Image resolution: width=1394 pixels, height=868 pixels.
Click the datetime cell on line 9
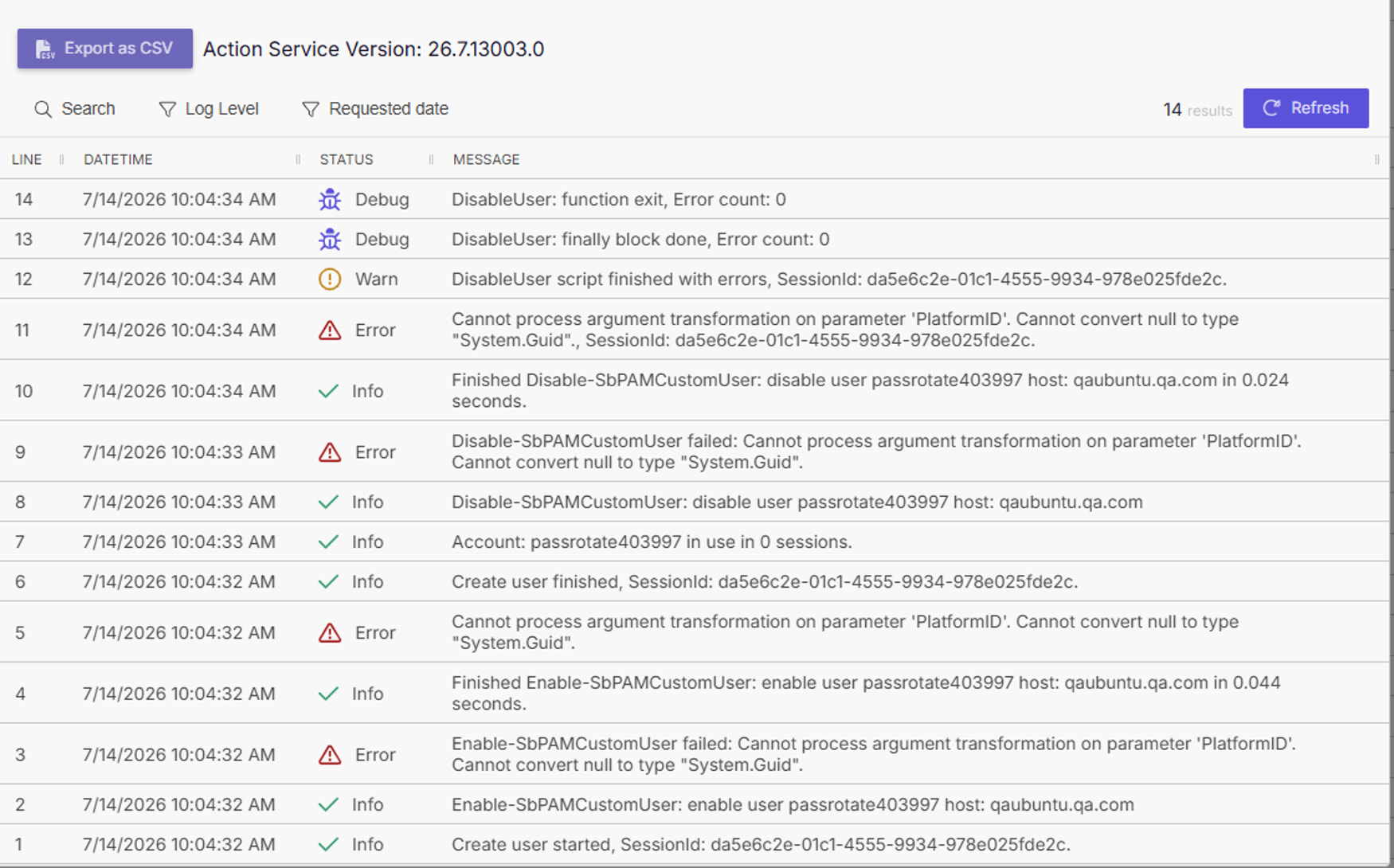click(x=179, y=452)
